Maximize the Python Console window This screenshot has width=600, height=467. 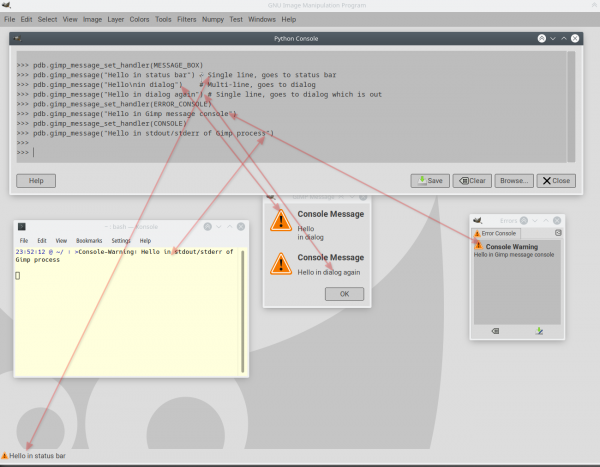564,38
